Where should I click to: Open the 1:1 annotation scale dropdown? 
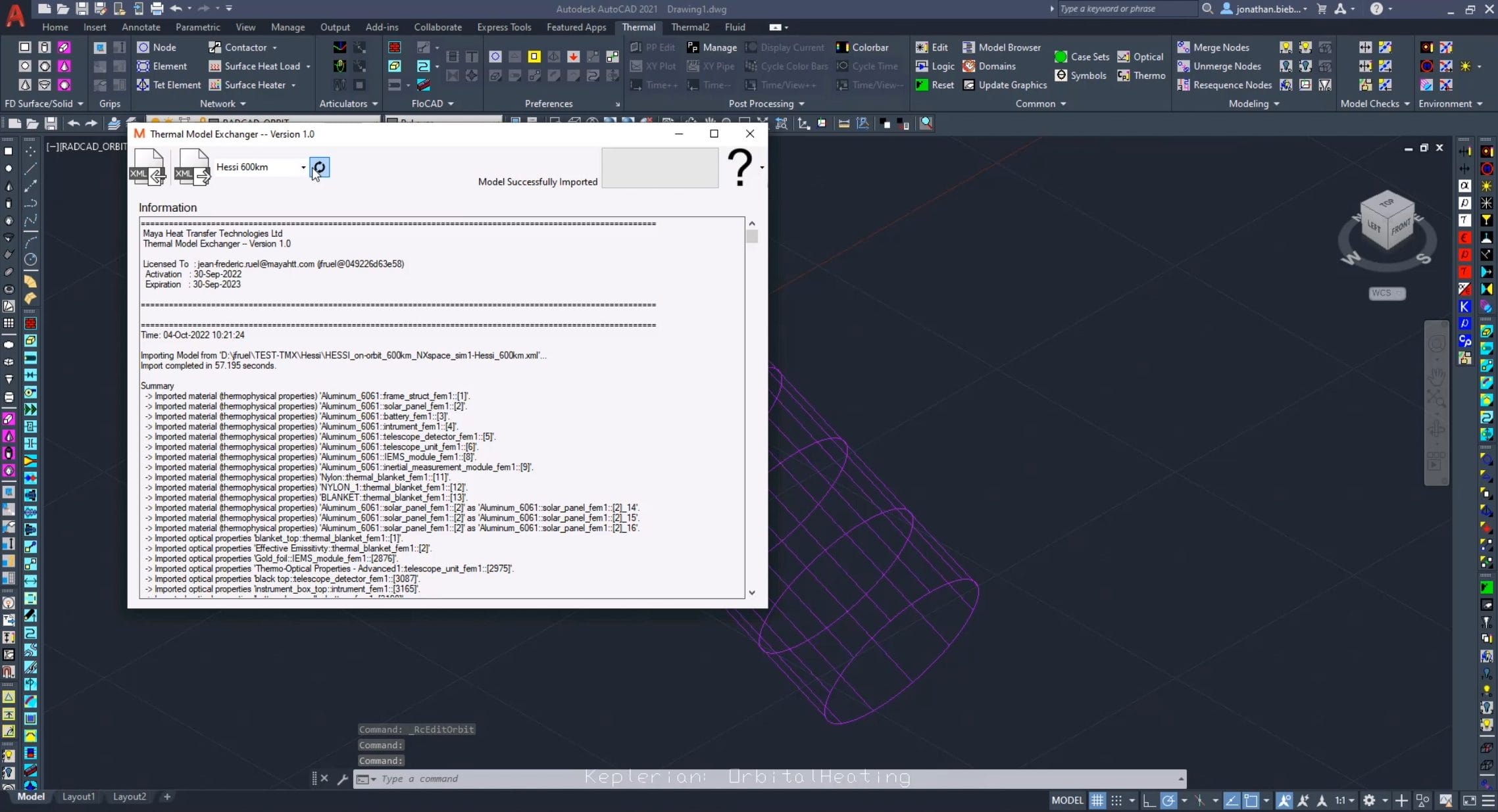pyautogui.click(x=1343, y=800)
